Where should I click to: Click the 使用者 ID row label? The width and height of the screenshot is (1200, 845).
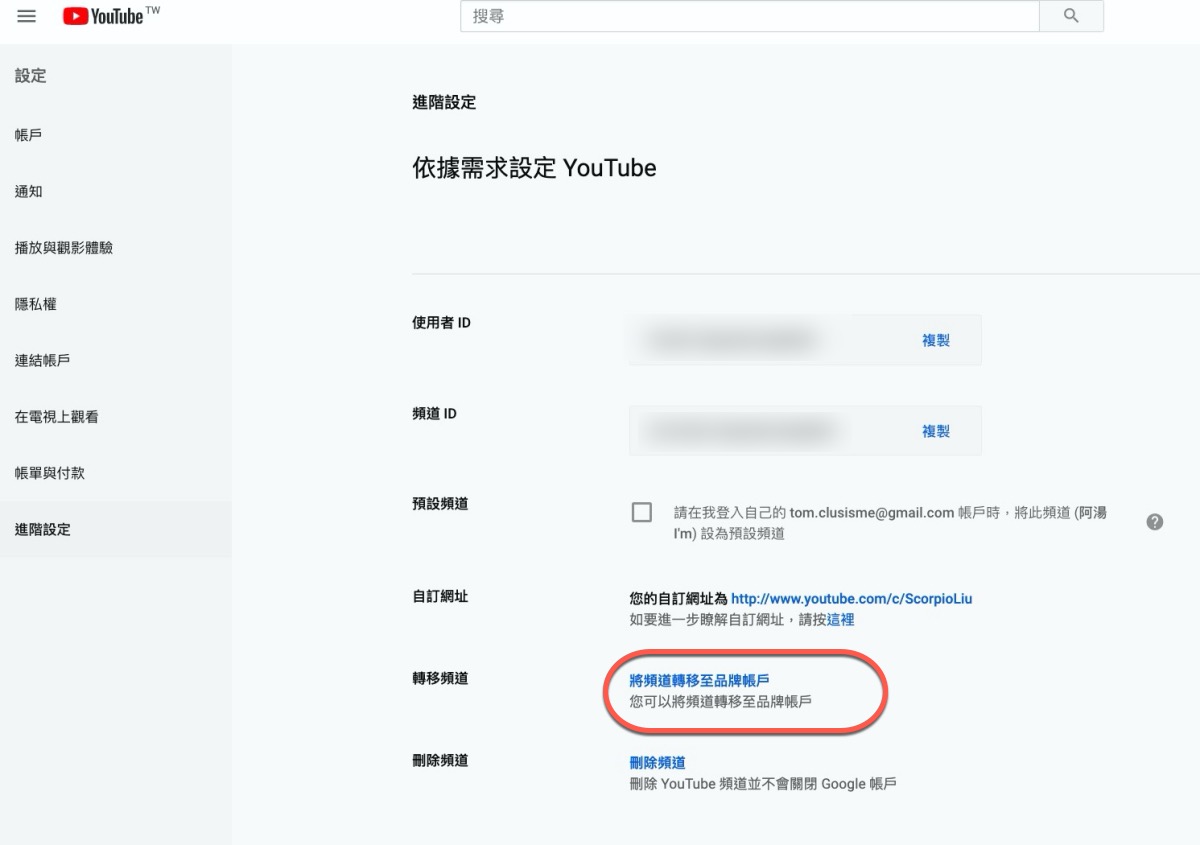442,322
